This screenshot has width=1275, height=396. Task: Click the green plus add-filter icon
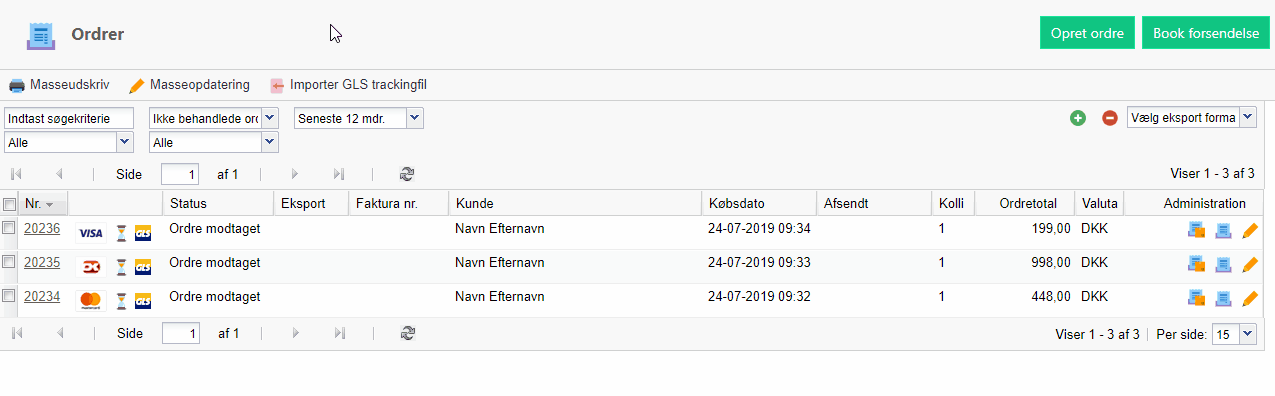point(1078,118)
